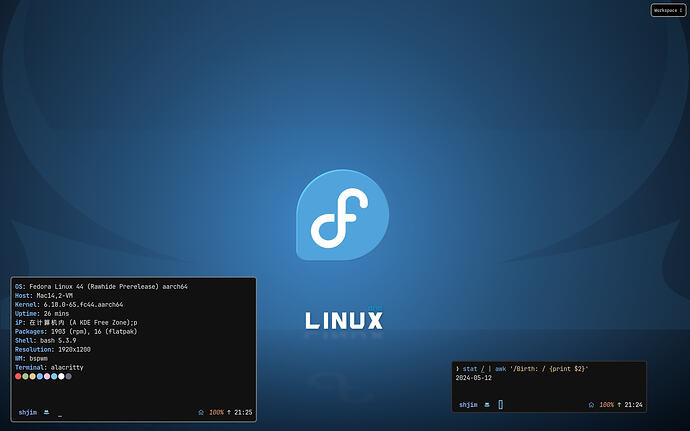Click the home icon in the left terminal prompt

(x=201, y=412)
